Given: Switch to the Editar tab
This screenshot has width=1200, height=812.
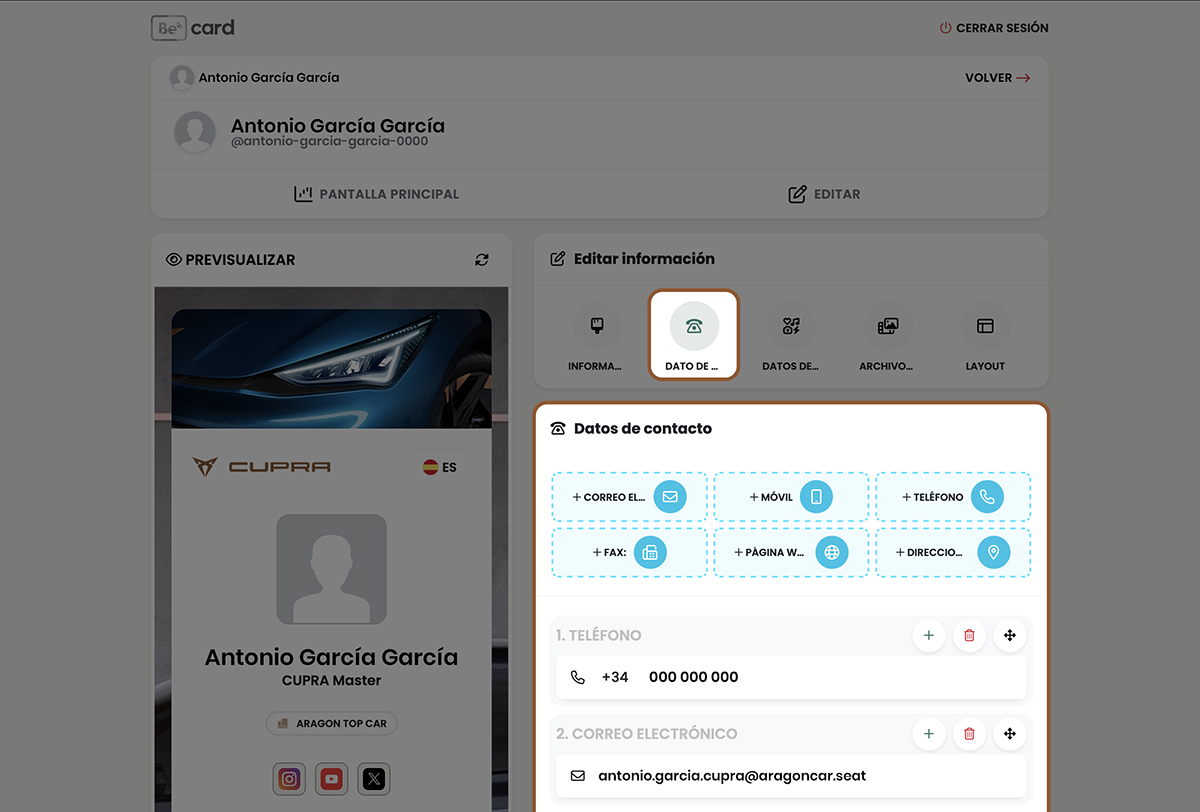Looking at the screenshot, I should (x=824, y=194).
